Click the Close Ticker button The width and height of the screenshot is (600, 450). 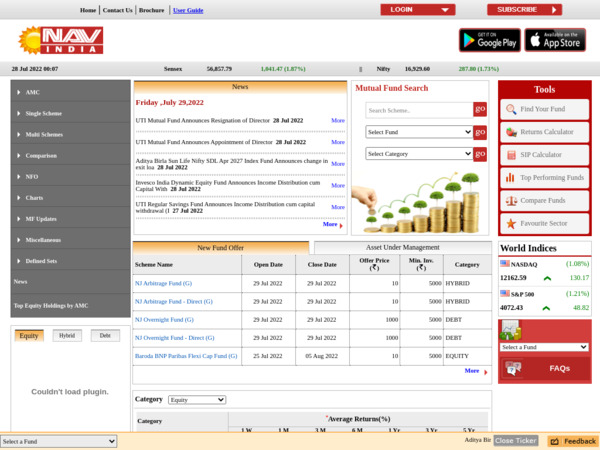(516, 441)
